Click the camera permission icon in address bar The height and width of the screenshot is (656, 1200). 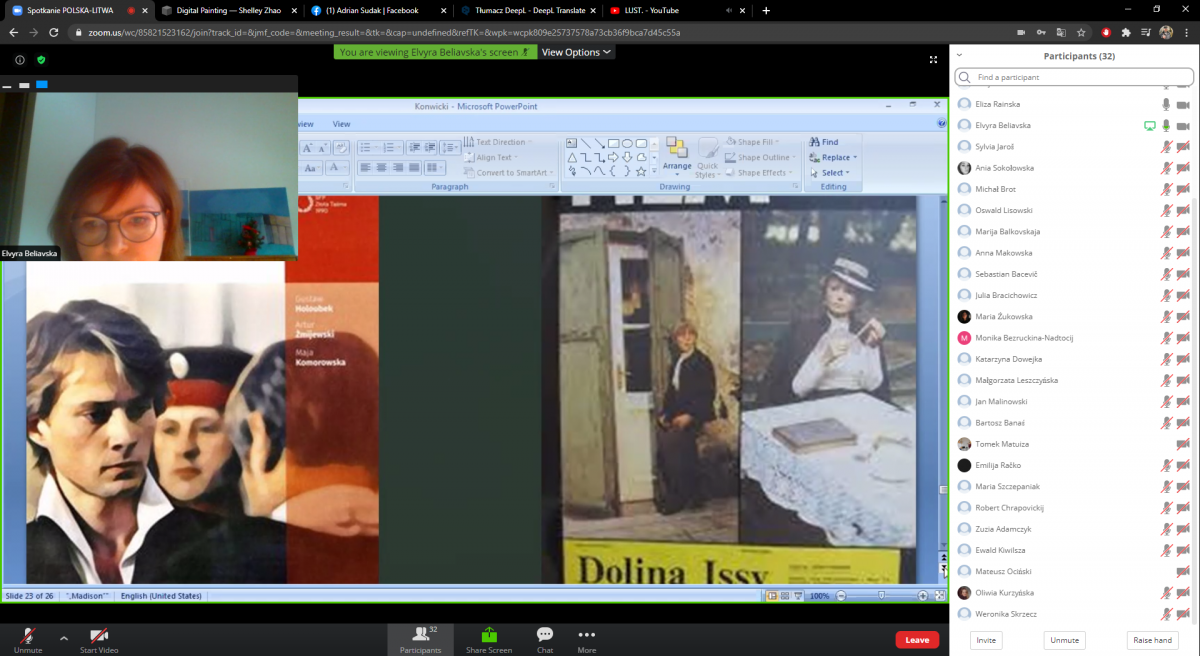pos(1020,32)
